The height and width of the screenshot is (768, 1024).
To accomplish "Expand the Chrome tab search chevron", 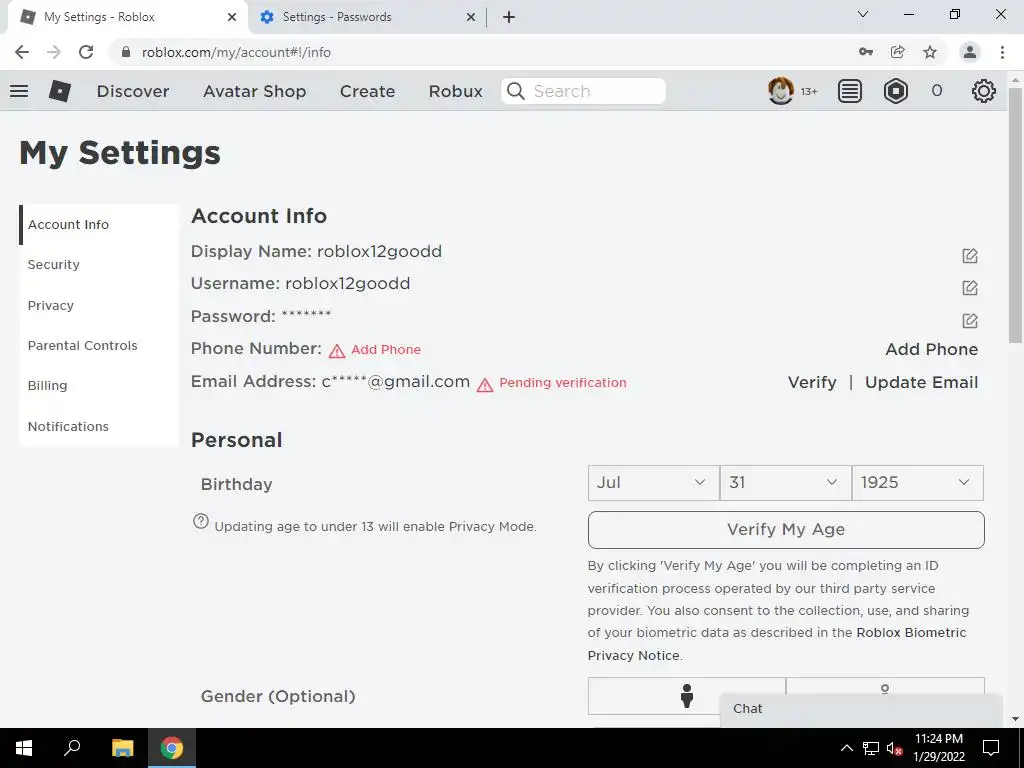I will coord(863,14).
